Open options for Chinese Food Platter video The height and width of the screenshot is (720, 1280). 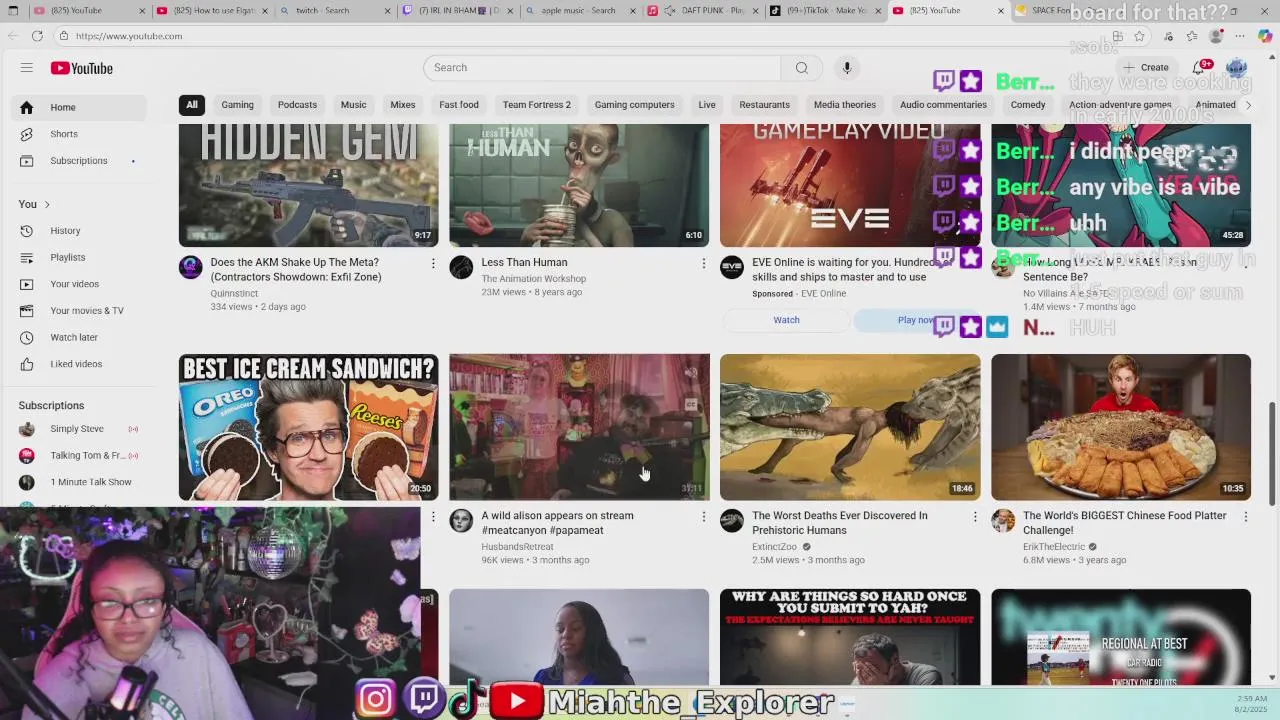(x=1245, y=516)
